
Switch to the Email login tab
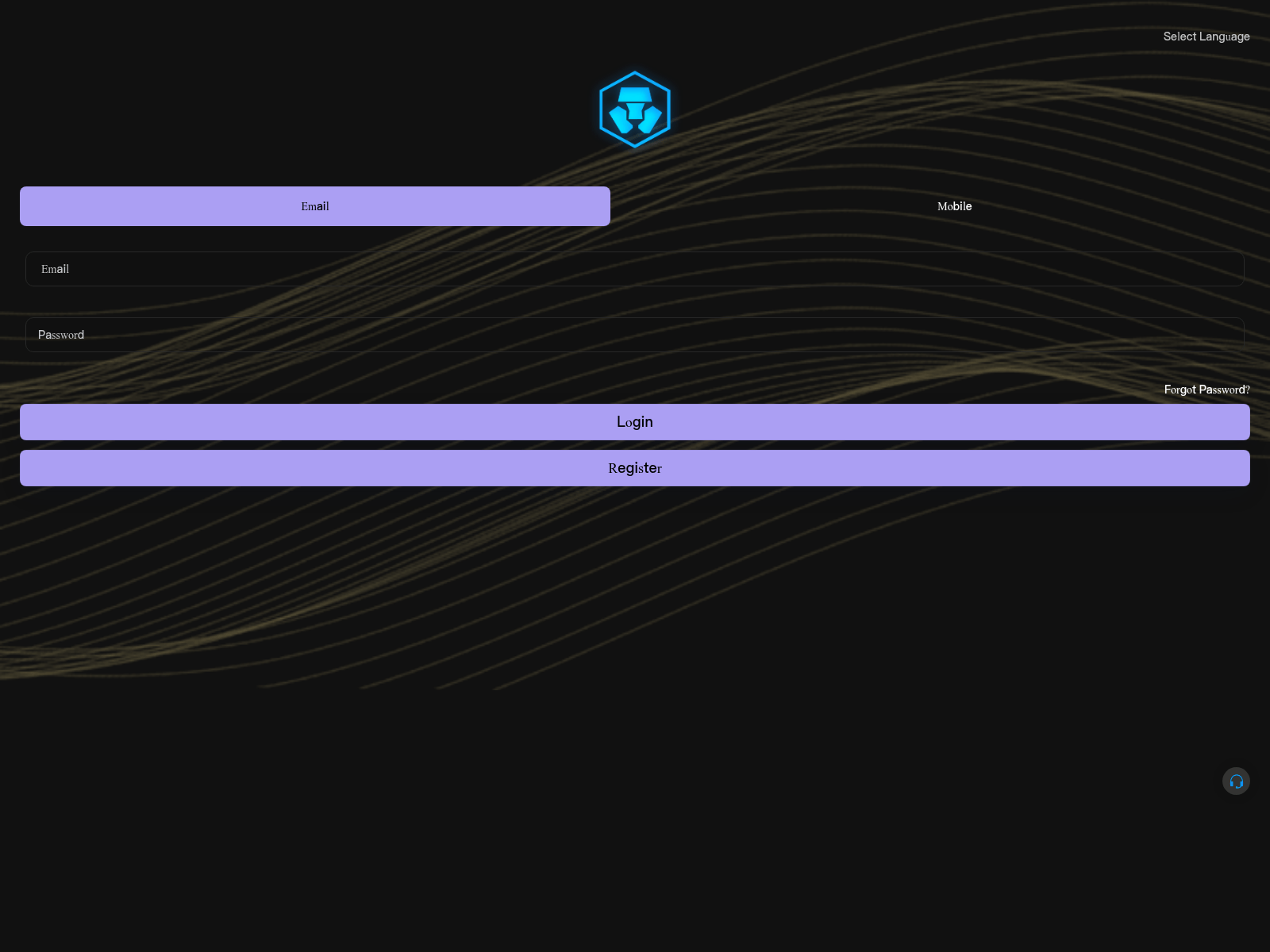pyautogui.click(x=315, y=206)
